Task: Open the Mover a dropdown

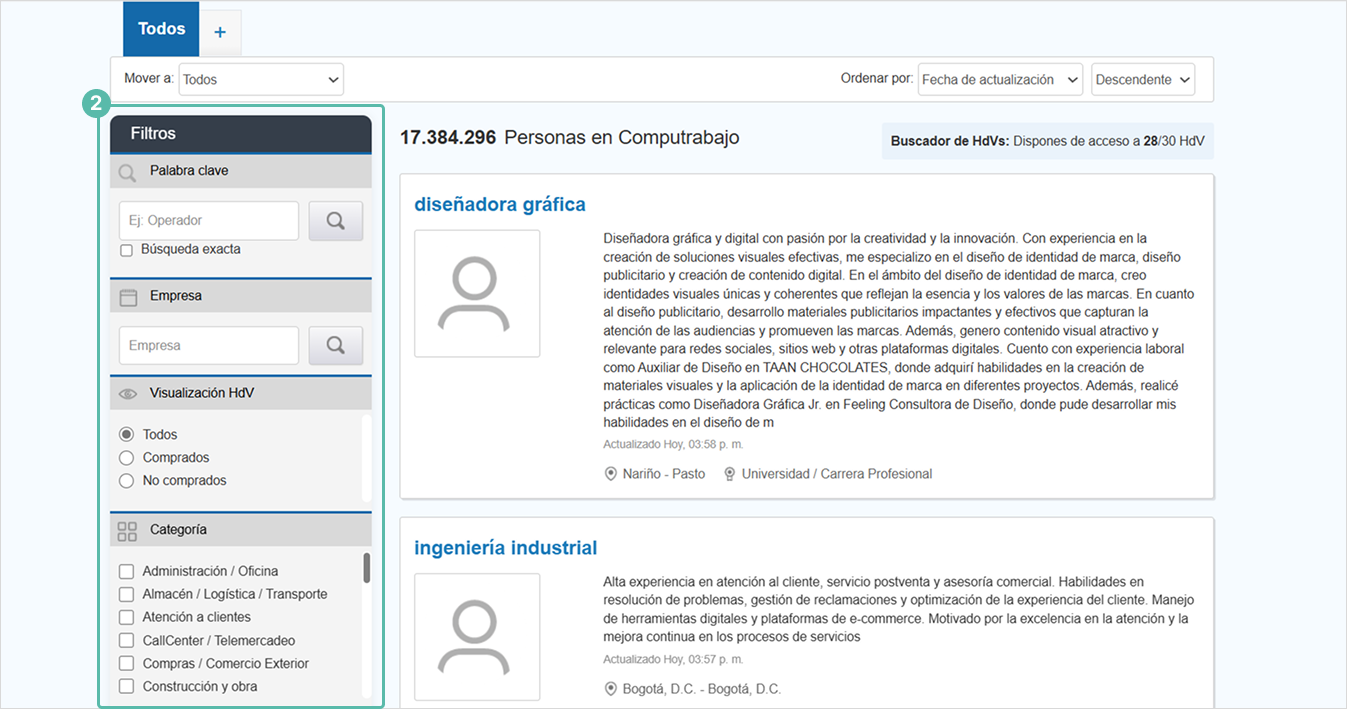Action: click(x=260, y=80)
